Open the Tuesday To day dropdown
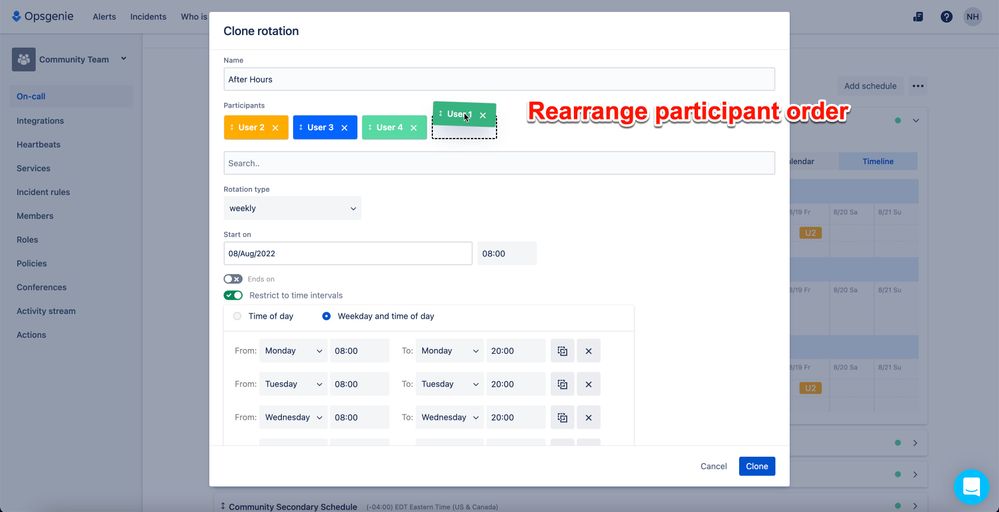 tap(450, 384)
